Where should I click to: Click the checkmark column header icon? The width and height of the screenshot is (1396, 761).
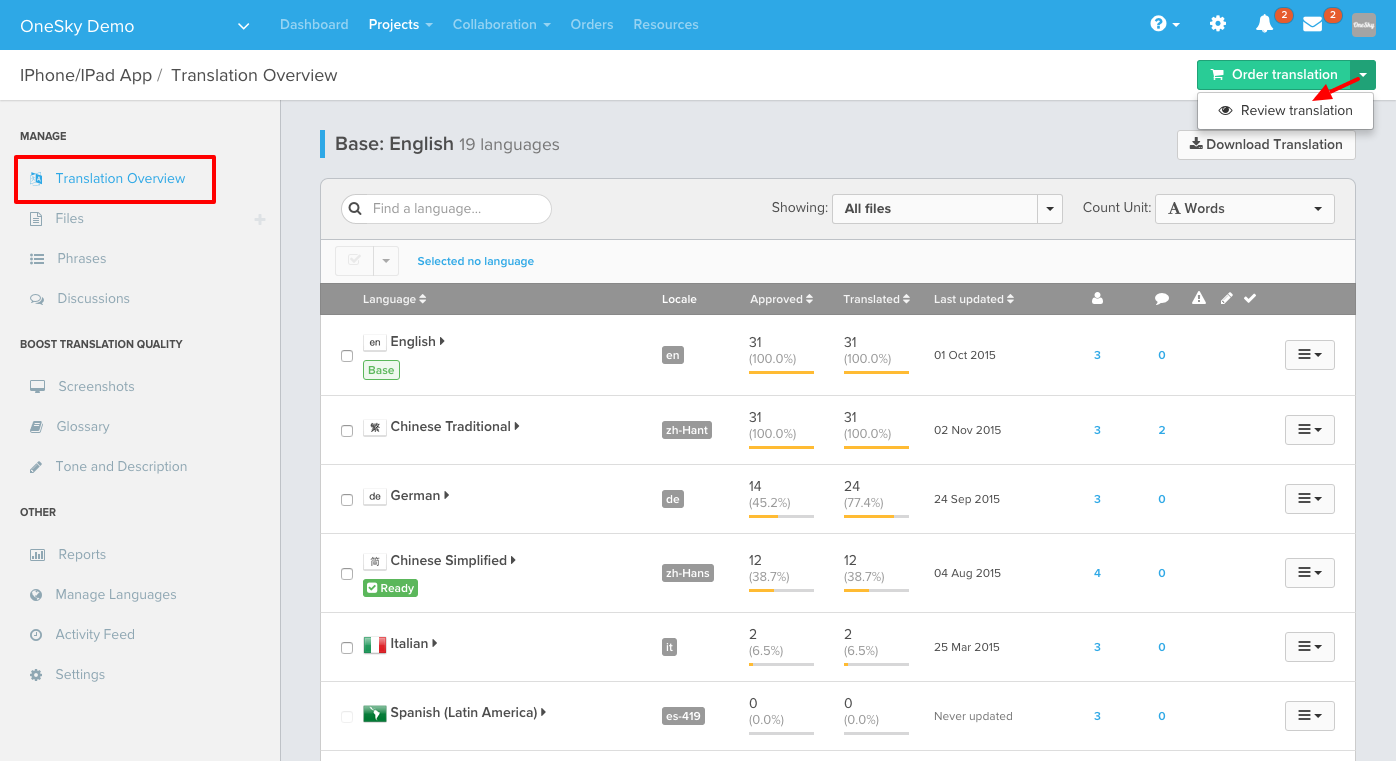point(1250,298)
